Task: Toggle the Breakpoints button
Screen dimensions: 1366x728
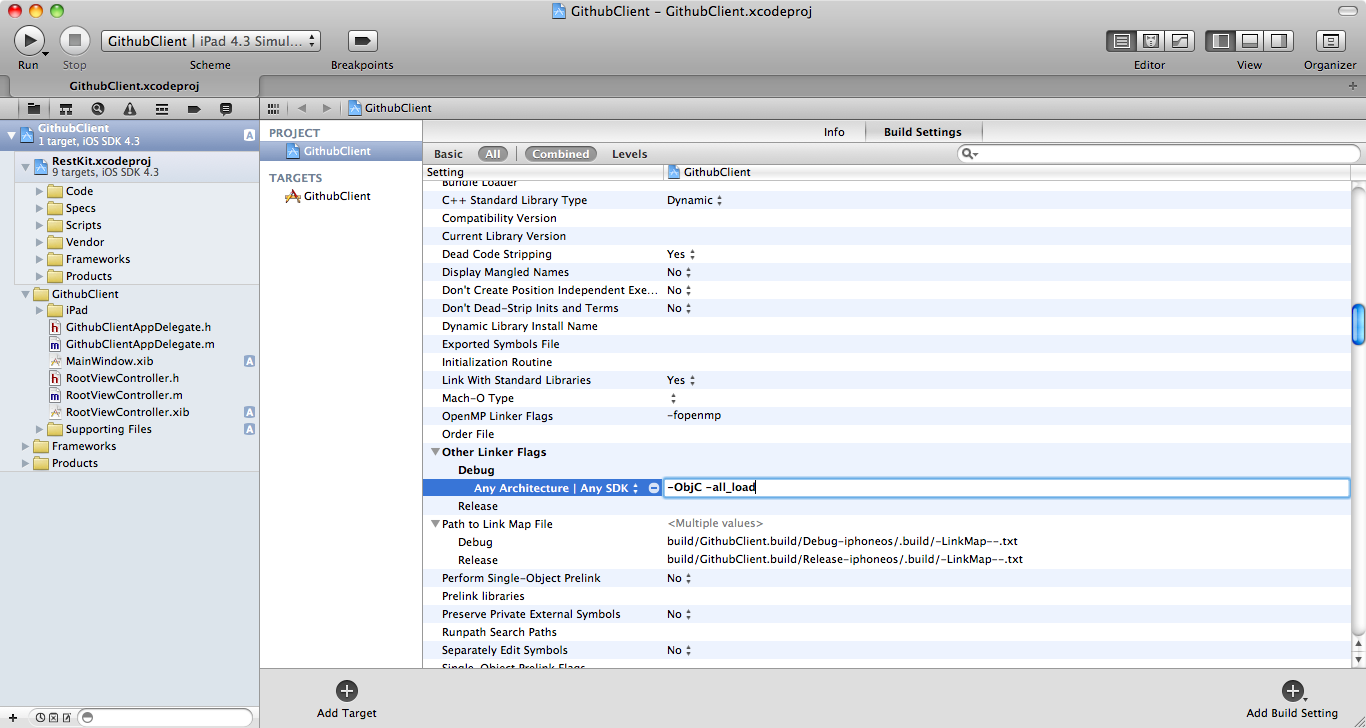Action: click(x=362, y=41)
